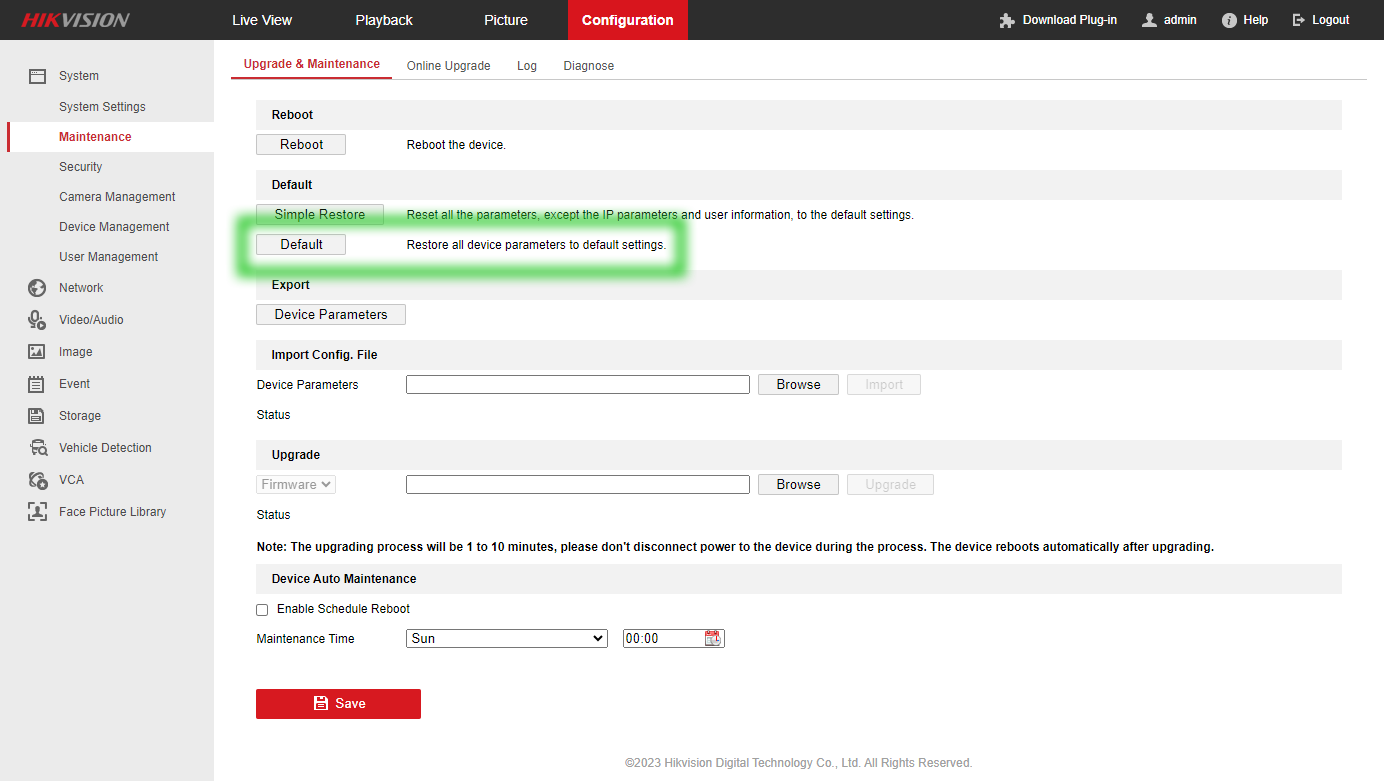This screenshot has width=1384, height=781.
Task: Click the Simple Restore button
Action: [x=320, y=215]
